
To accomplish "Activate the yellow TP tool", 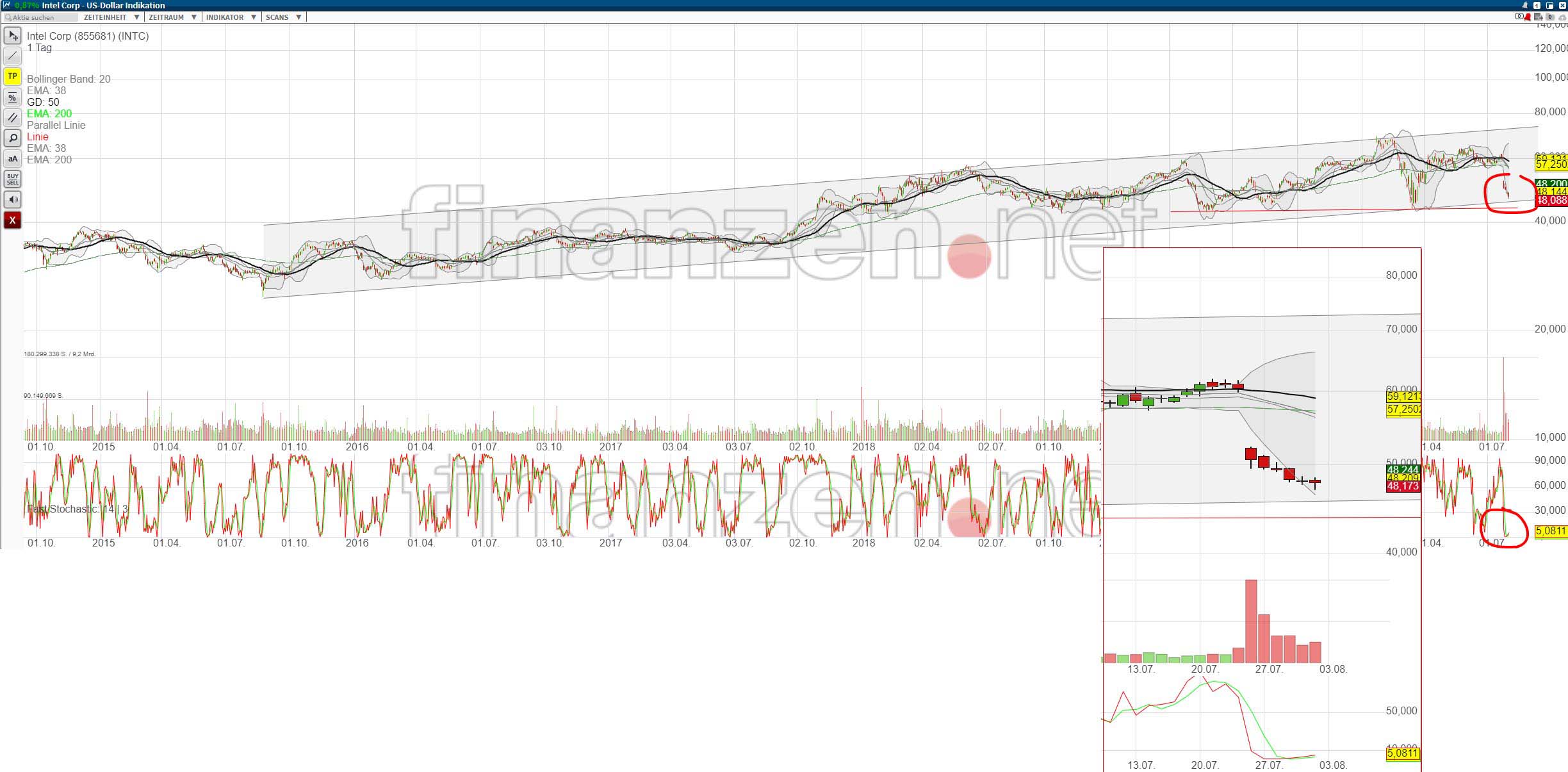I will point(12,76).
